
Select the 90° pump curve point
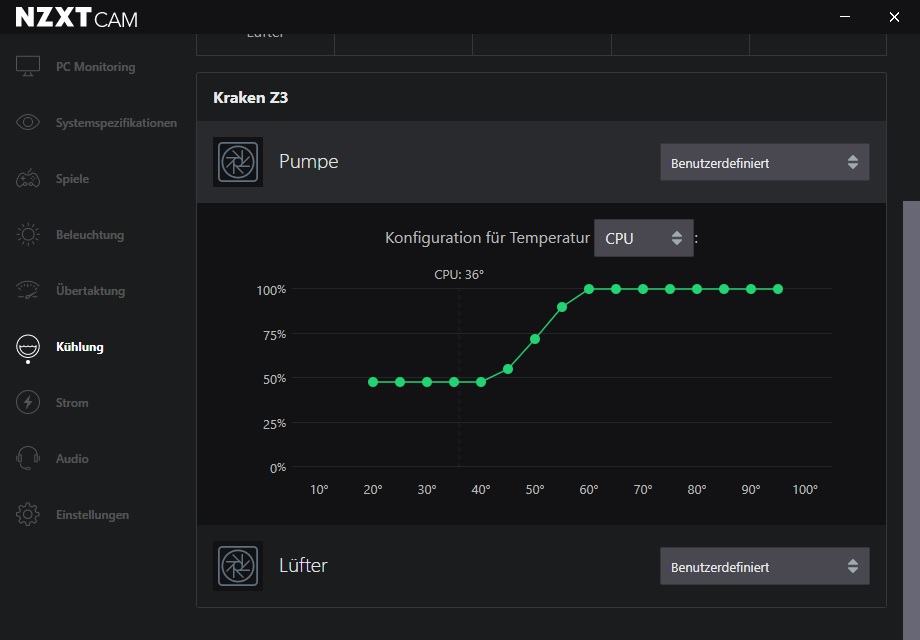click(751, 289)
